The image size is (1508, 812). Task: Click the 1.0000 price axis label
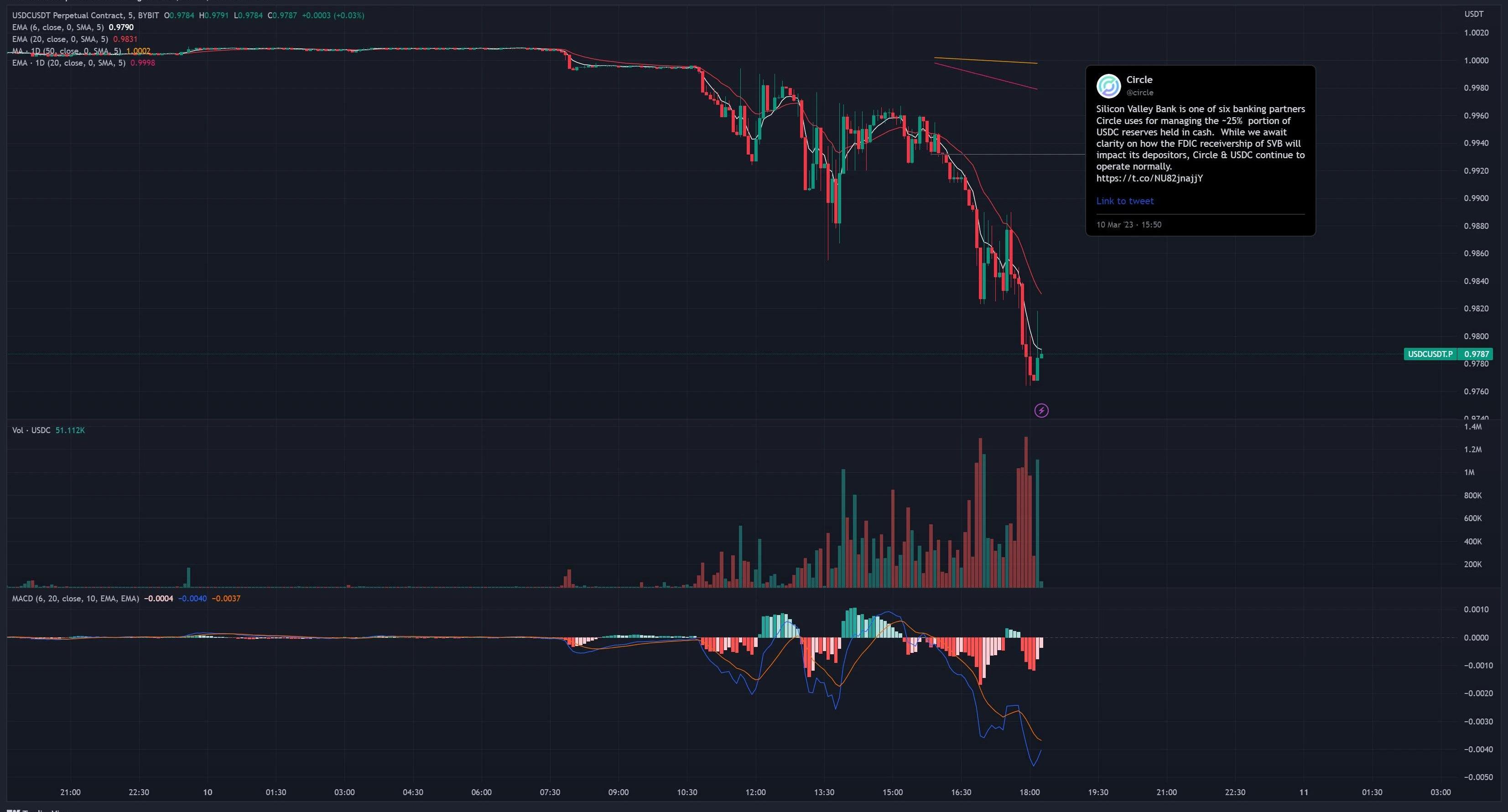pyautogui.click(x=1476, y=60)
